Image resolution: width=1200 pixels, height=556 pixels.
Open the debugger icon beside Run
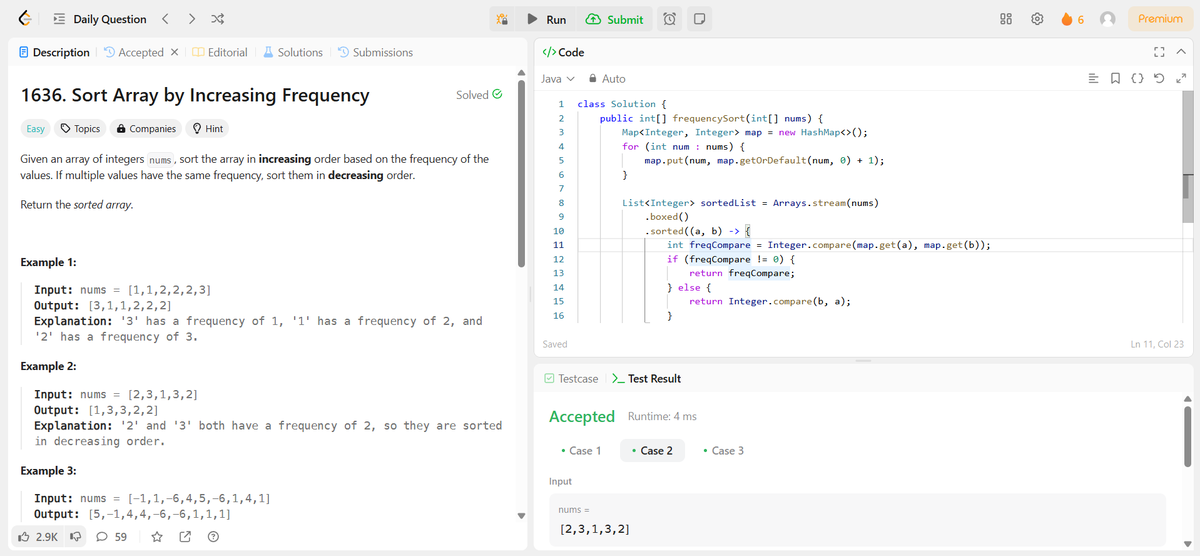click(x=504, y=19)
